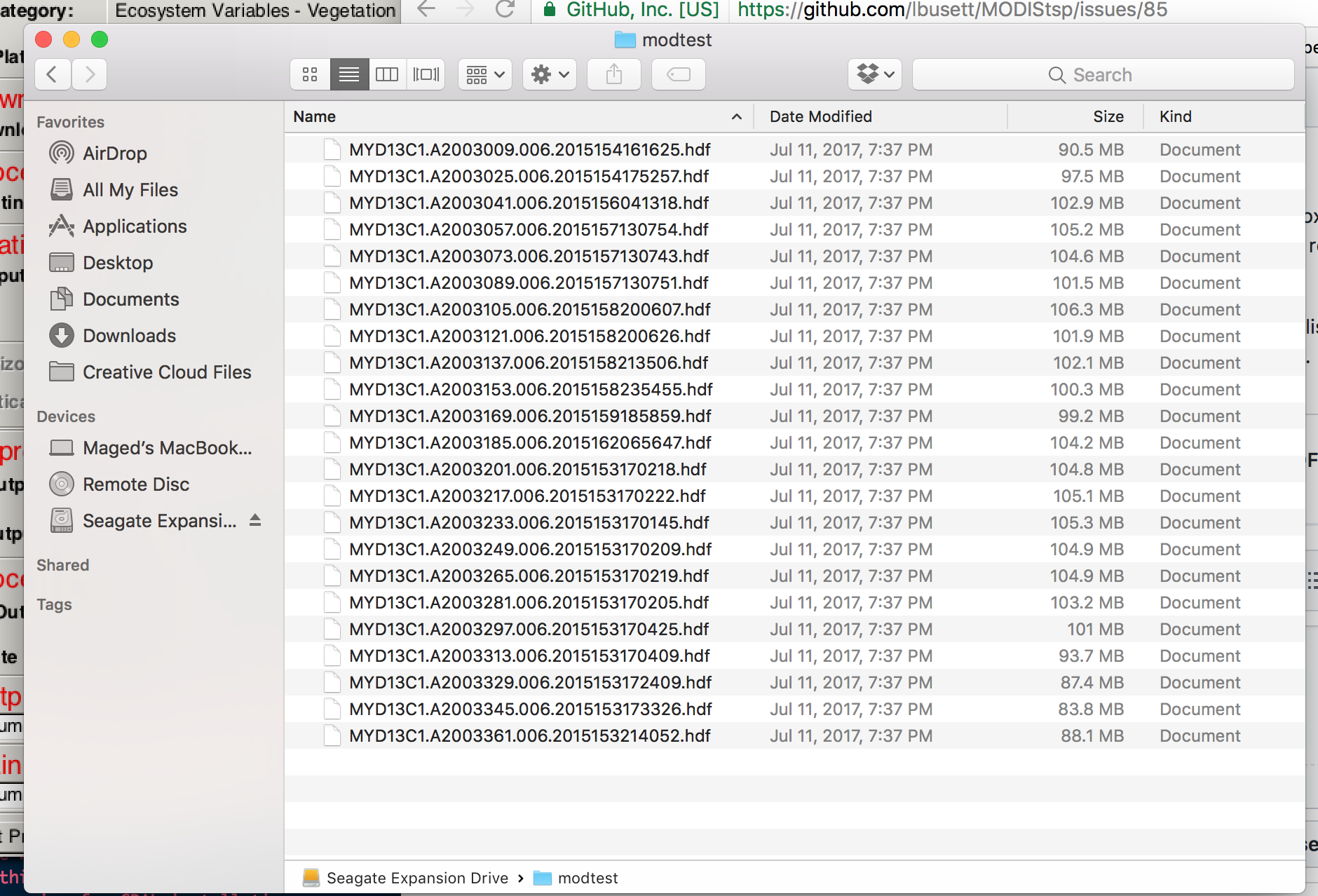The height and width of the screenshot is (896, 1318).
Task: Switch to icon view in Finder toolbar
Action: coord(311,74)
